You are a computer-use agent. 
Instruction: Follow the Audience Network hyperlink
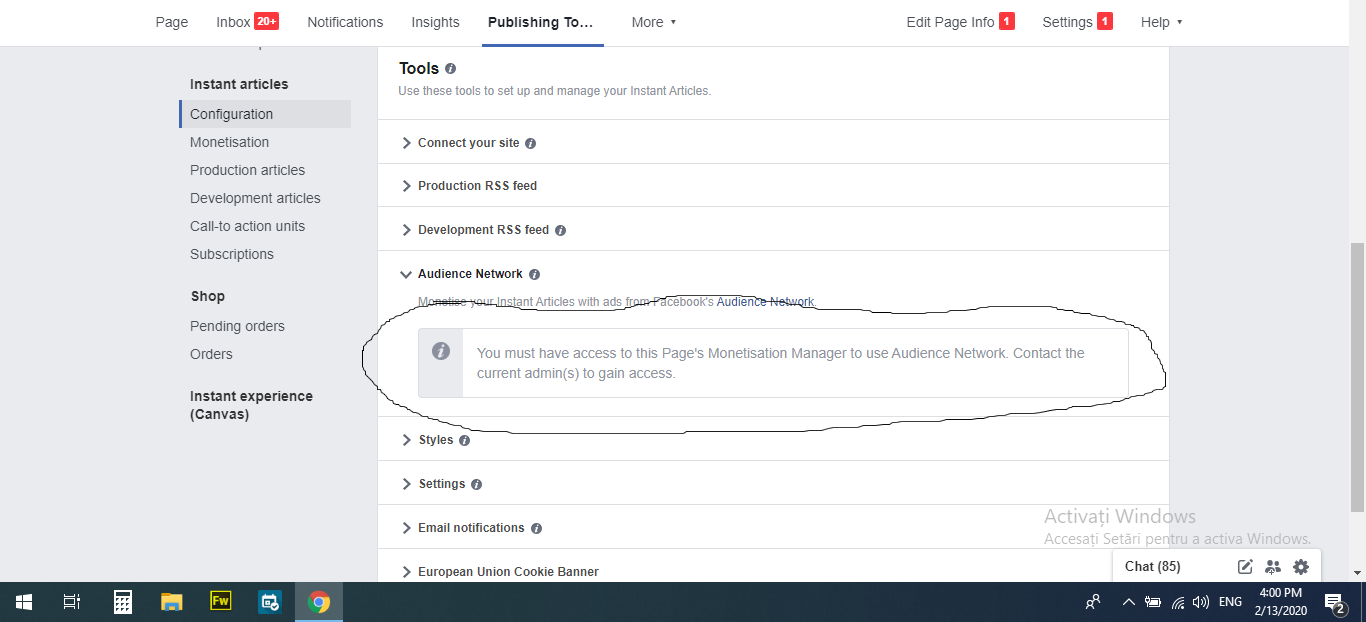[766, 301]
